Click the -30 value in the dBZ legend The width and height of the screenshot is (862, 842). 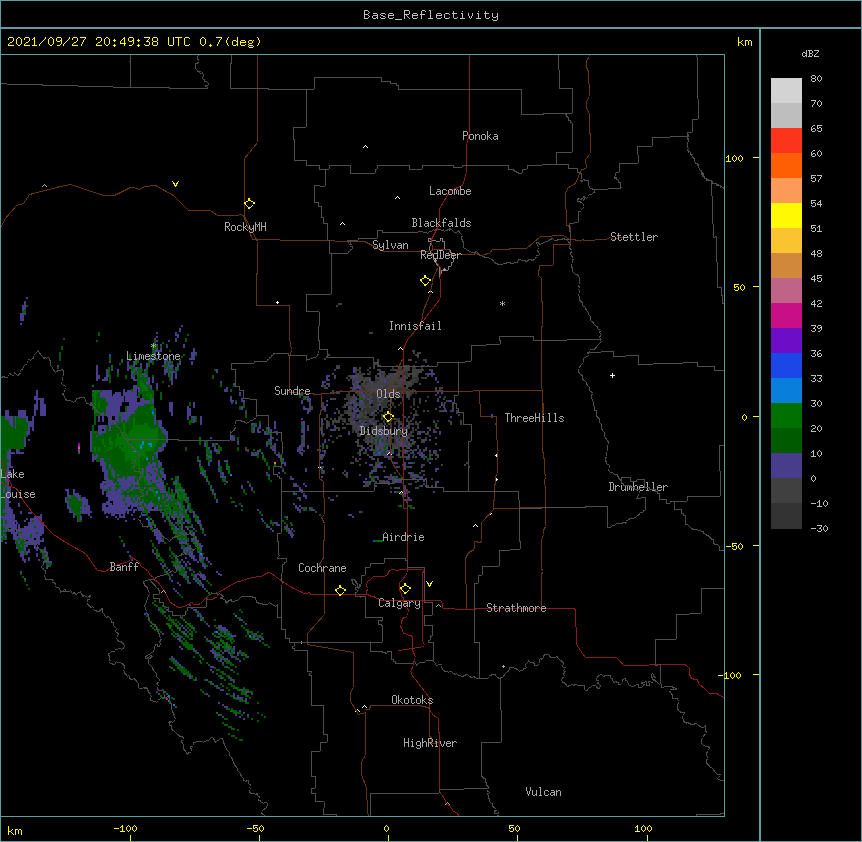click(819, 528)
